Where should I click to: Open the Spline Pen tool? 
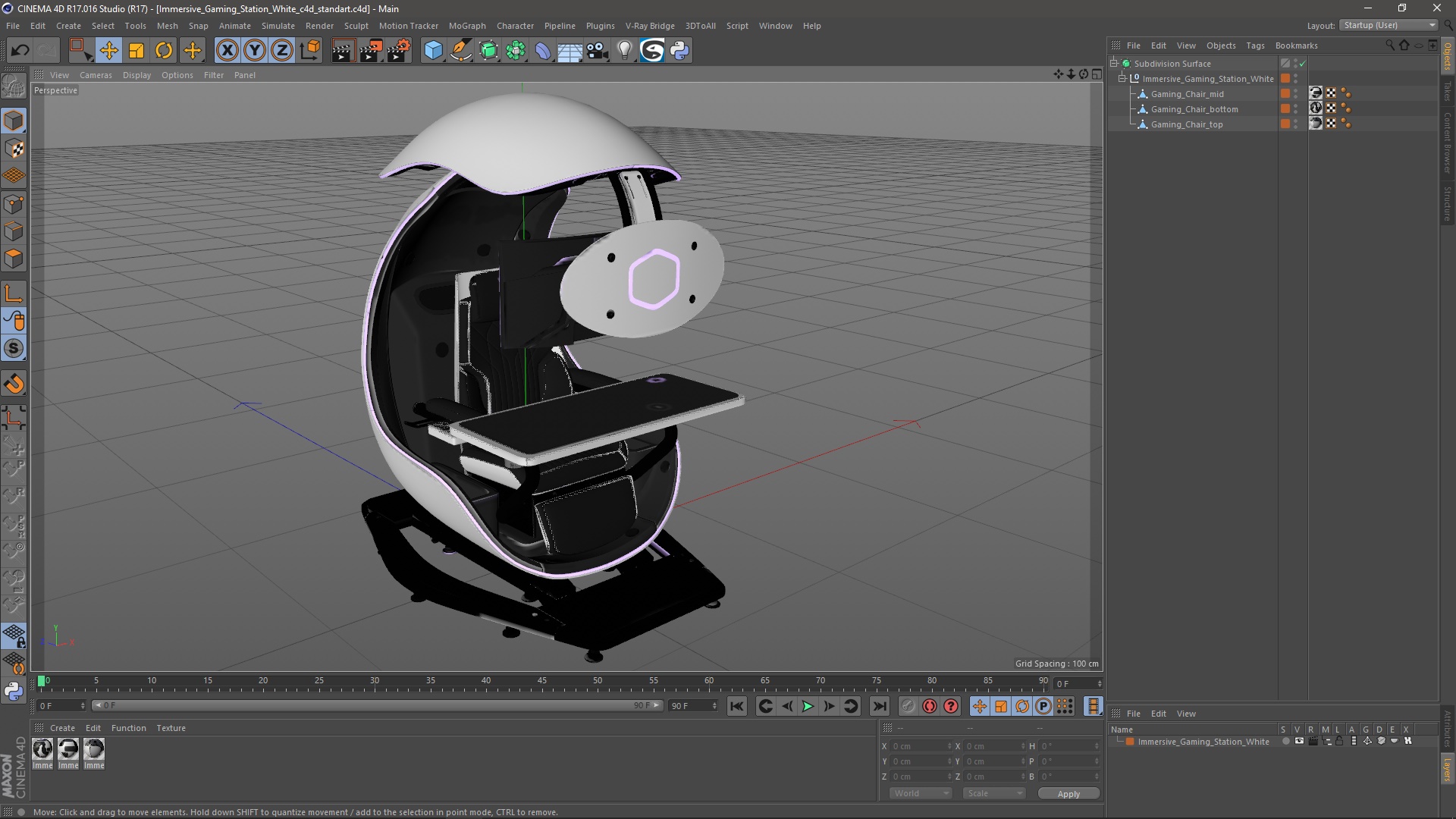[x=460, y=51]
